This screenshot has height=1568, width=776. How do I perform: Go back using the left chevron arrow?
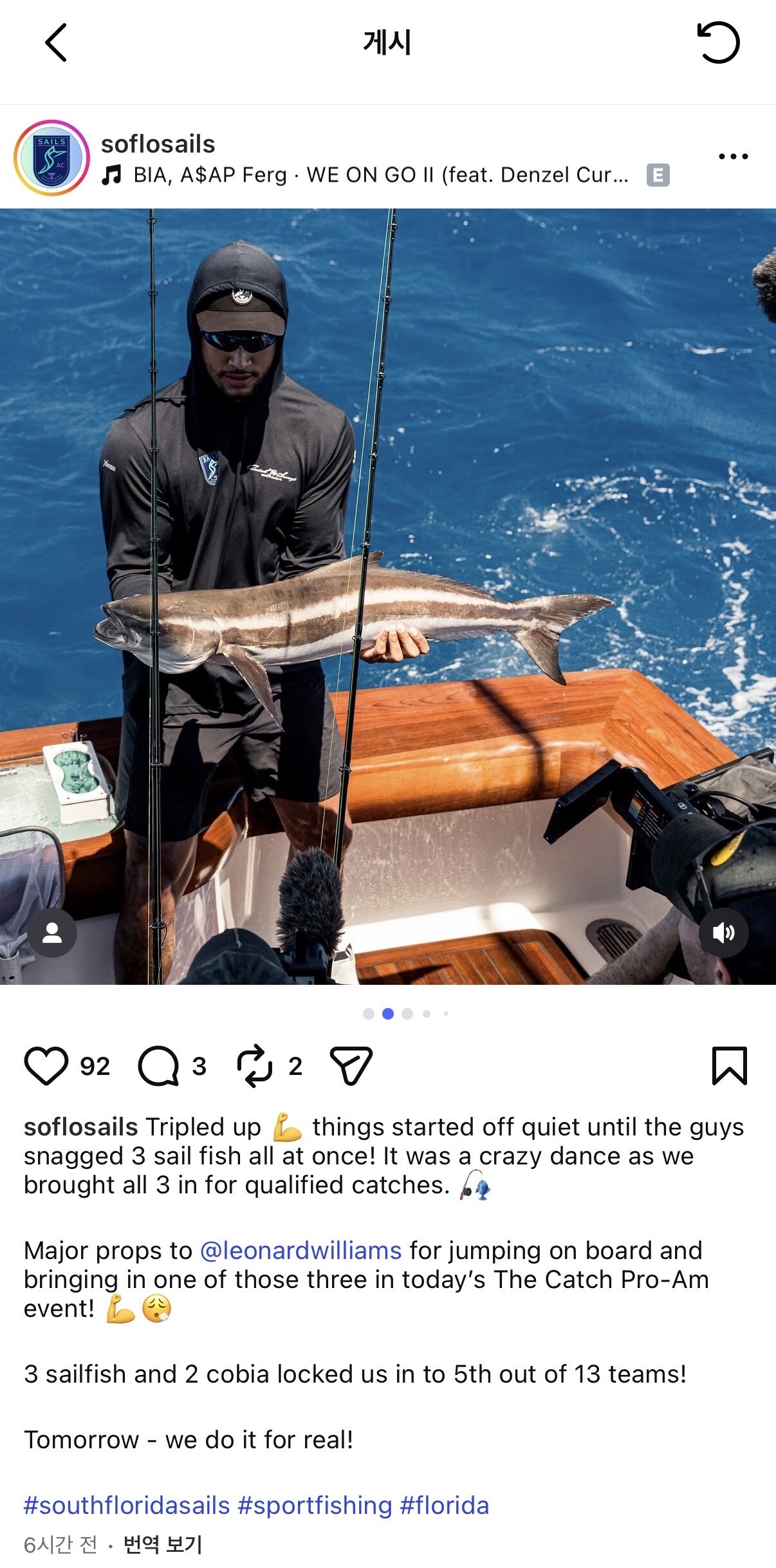point(56,42)
